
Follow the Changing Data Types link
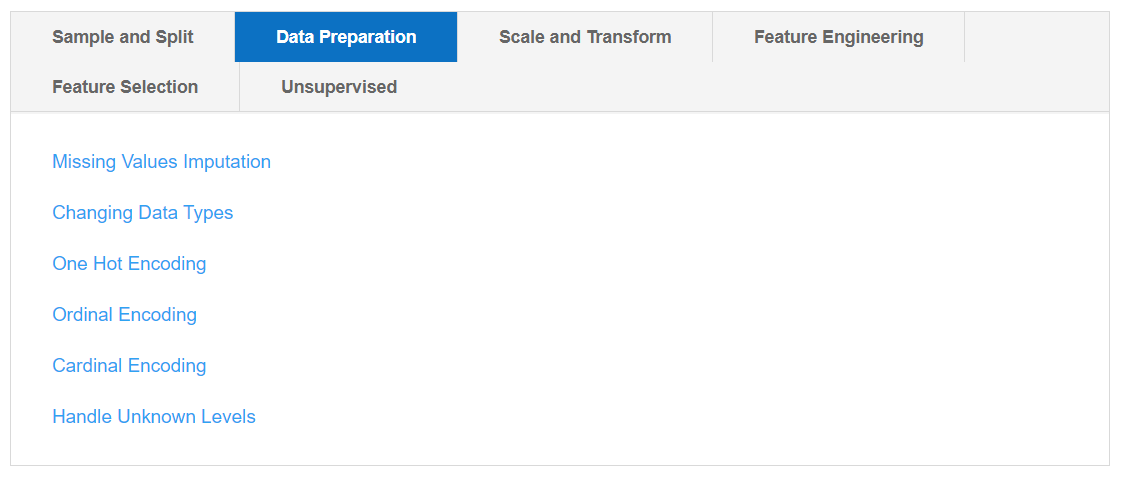coord(142,213)
